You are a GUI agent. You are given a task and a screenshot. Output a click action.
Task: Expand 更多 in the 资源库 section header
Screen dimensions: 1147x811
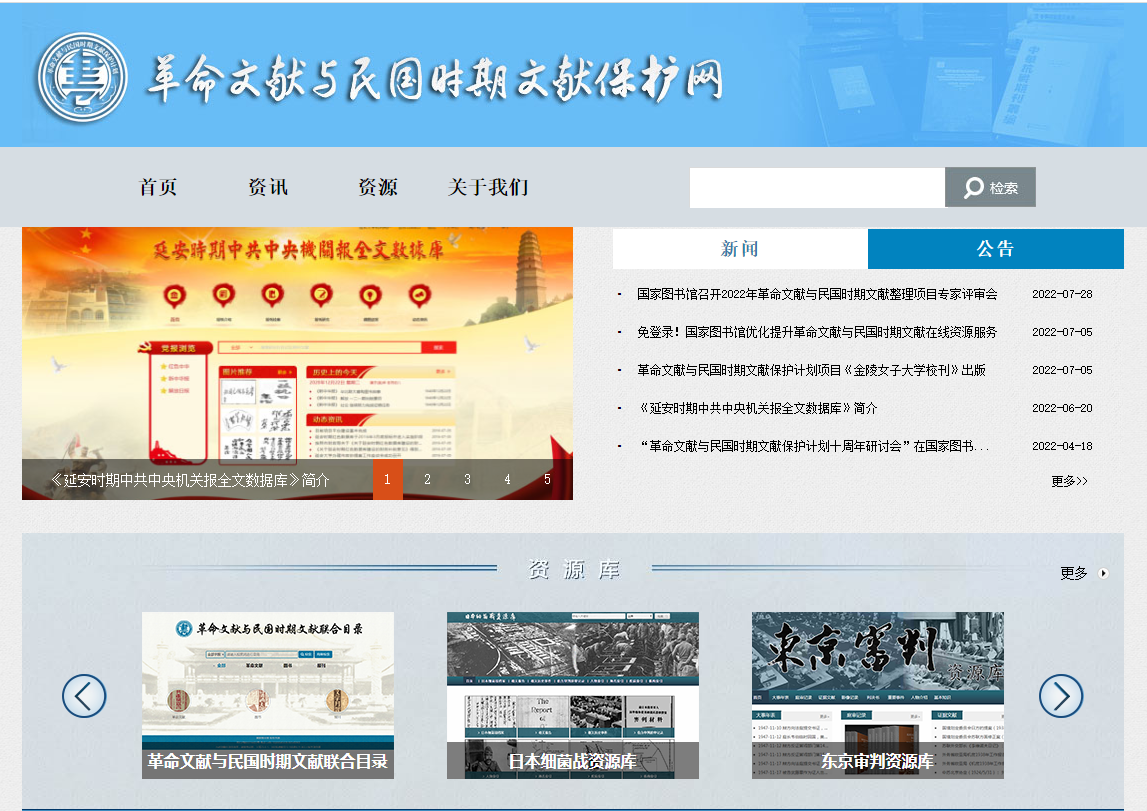tap(1084, 573)
